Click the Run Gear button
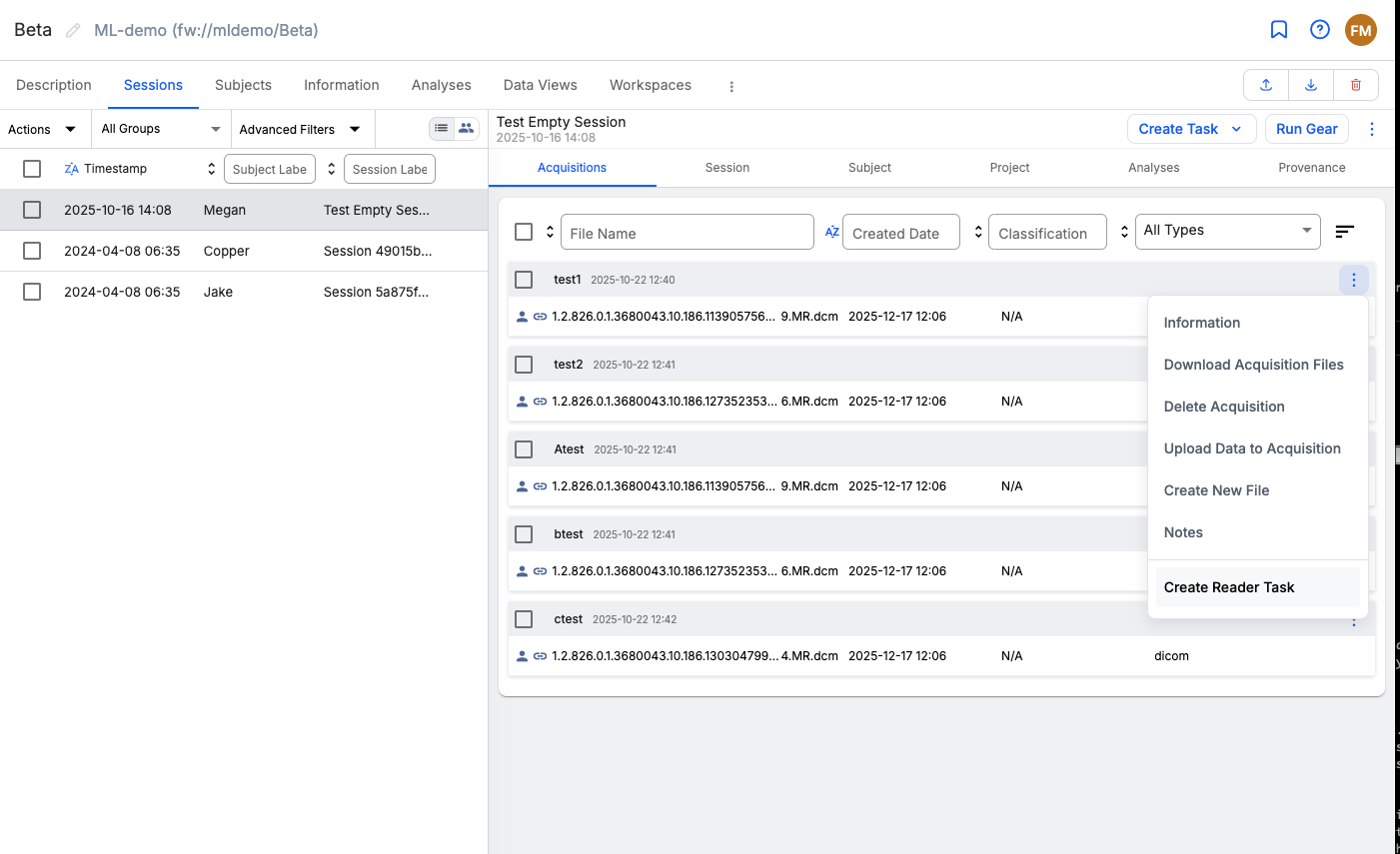Screen dimensions: 1400x854 pyautogui.click(x=1306, y=129)
